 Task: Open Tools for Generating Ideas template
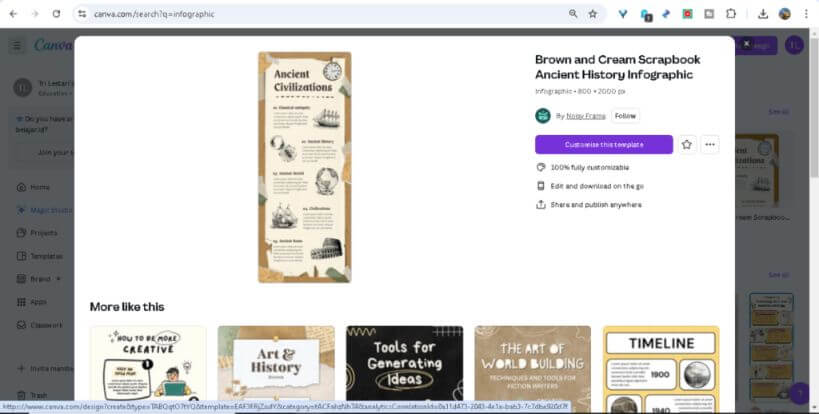click(404, 363)
